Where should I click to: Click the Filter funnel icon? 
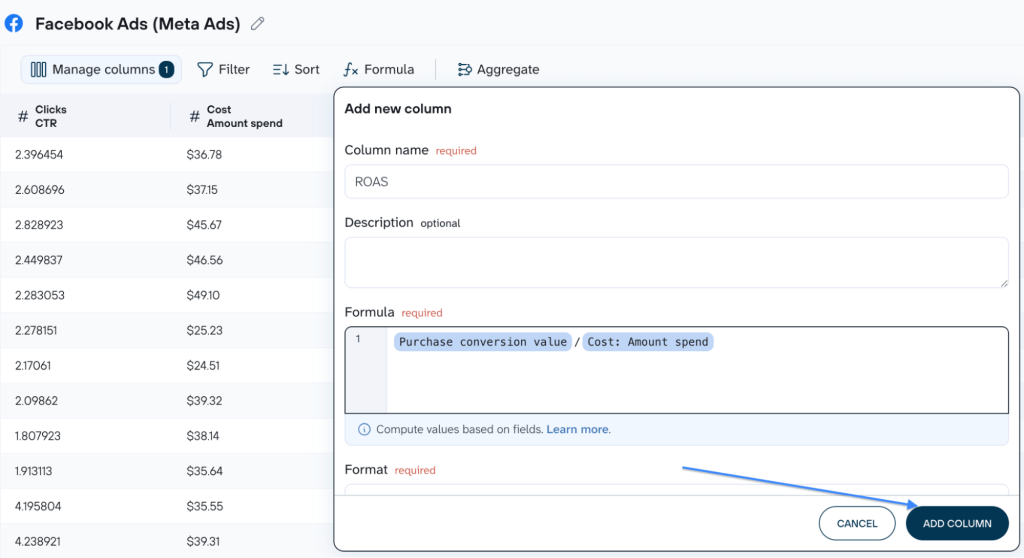(x=204, y=69)
